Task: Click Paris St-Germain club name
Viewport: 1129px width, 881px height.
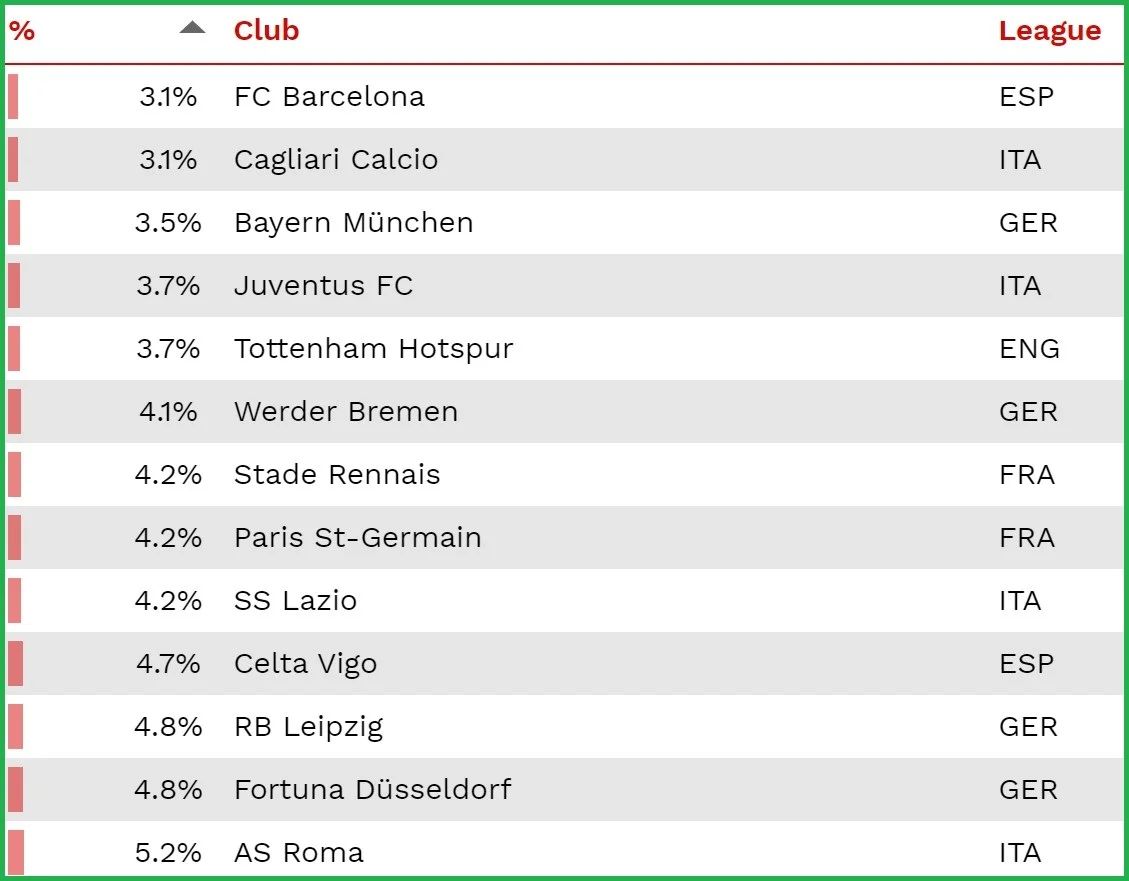Action: click(x=357, y=538)
